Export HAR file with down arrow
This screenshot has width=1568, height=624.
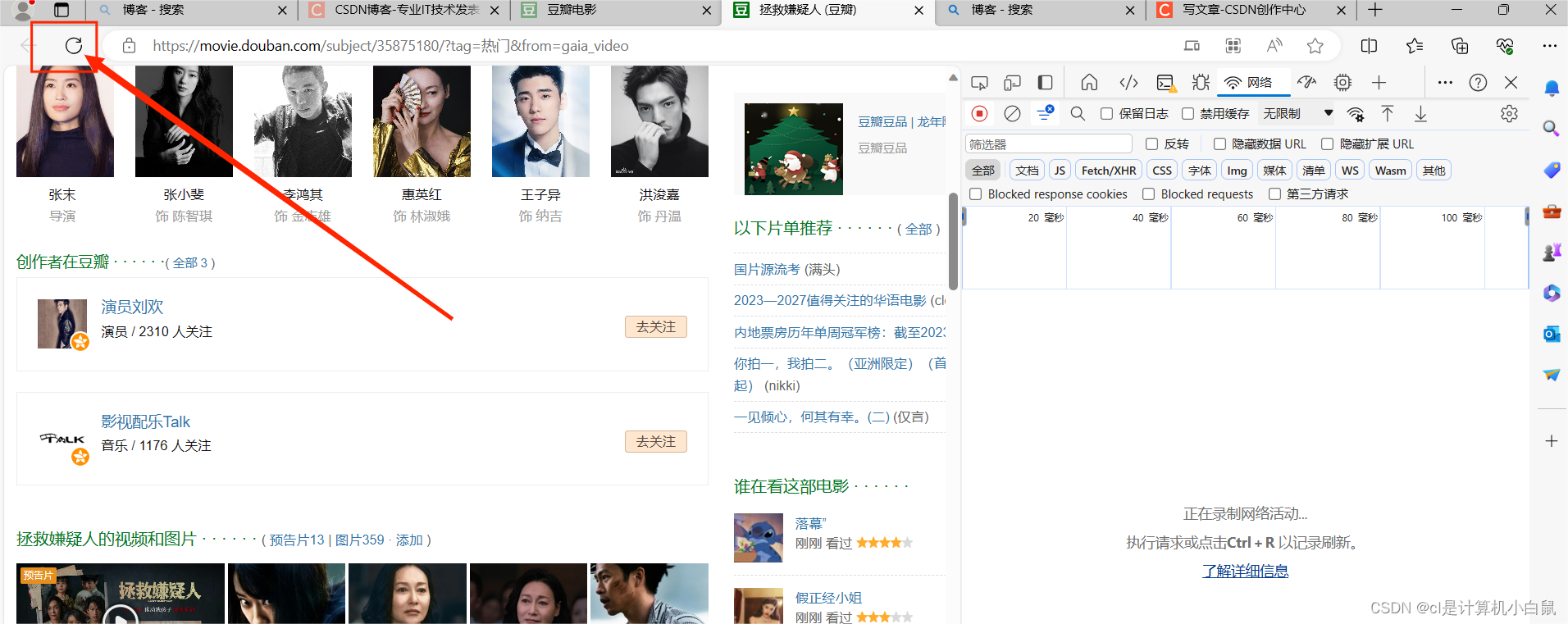pos(1420,114)
